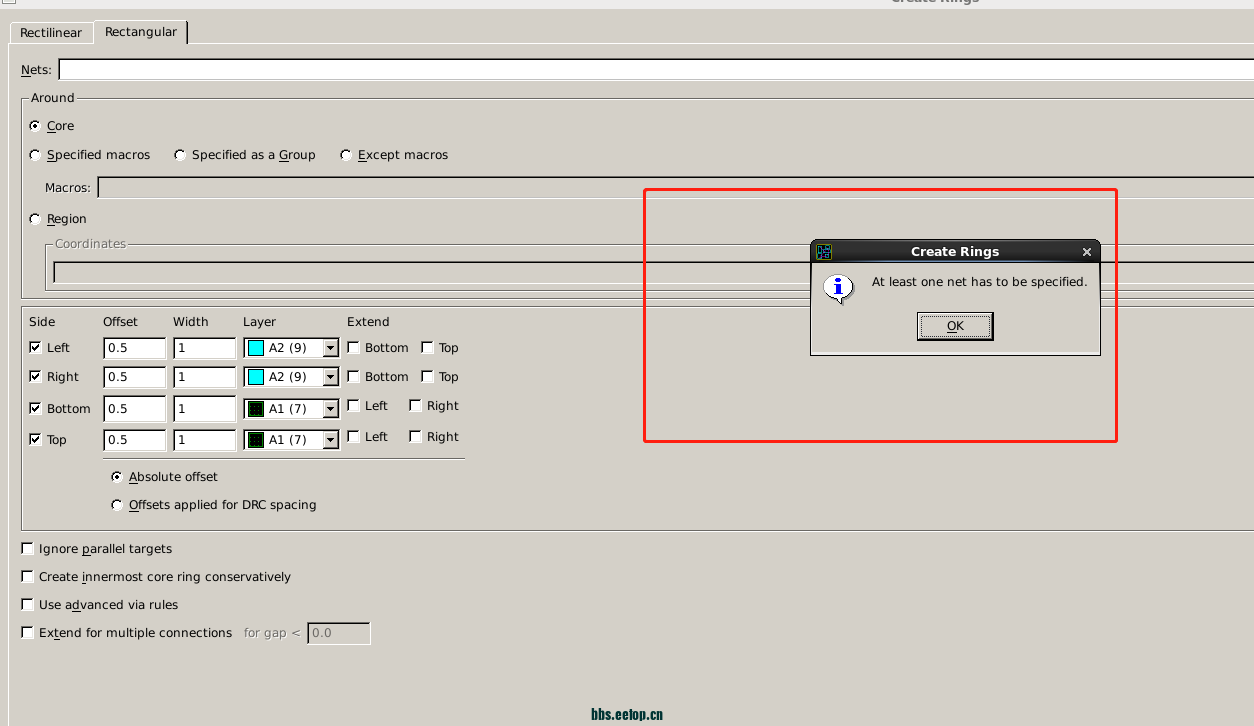Uncheck the Top side checkbox
The width and height of the screenshot is (1254, 726).
(36, 440)
